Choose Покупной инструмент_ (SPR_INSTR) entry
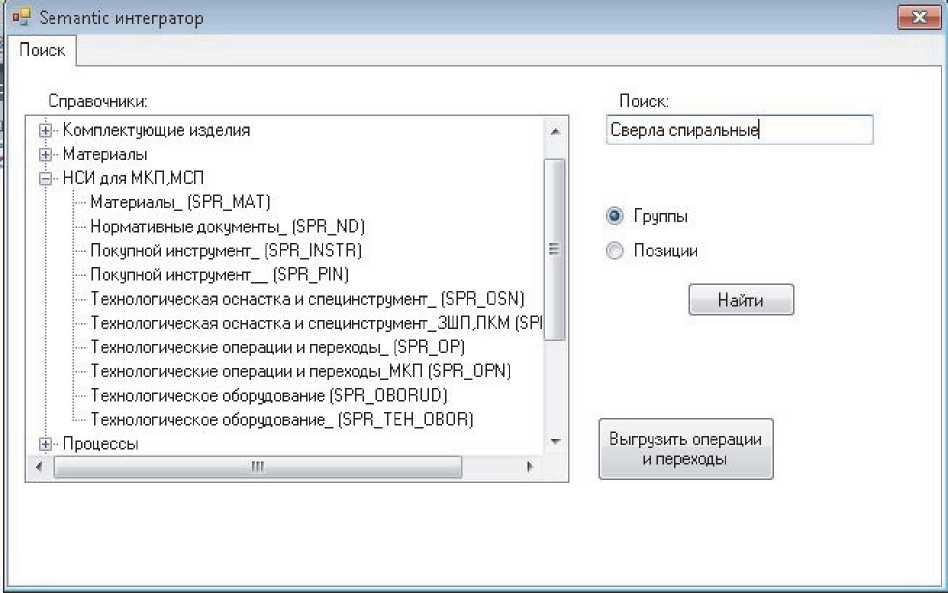This screenshot has height=593, width=948. coord(225,250)
